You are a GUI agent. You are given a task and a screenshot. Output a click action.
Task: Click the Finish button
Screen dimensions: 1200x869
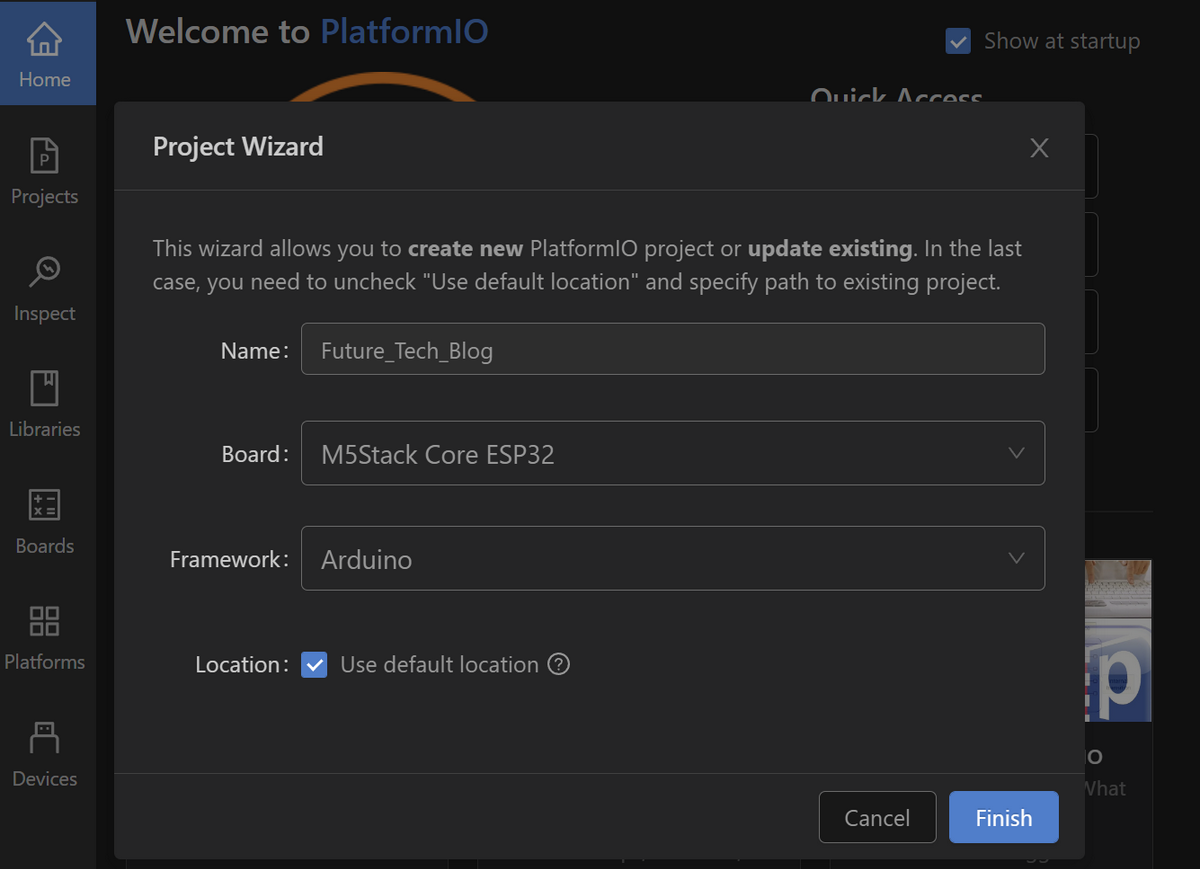pyautogui.click(x=1003, y=817)
